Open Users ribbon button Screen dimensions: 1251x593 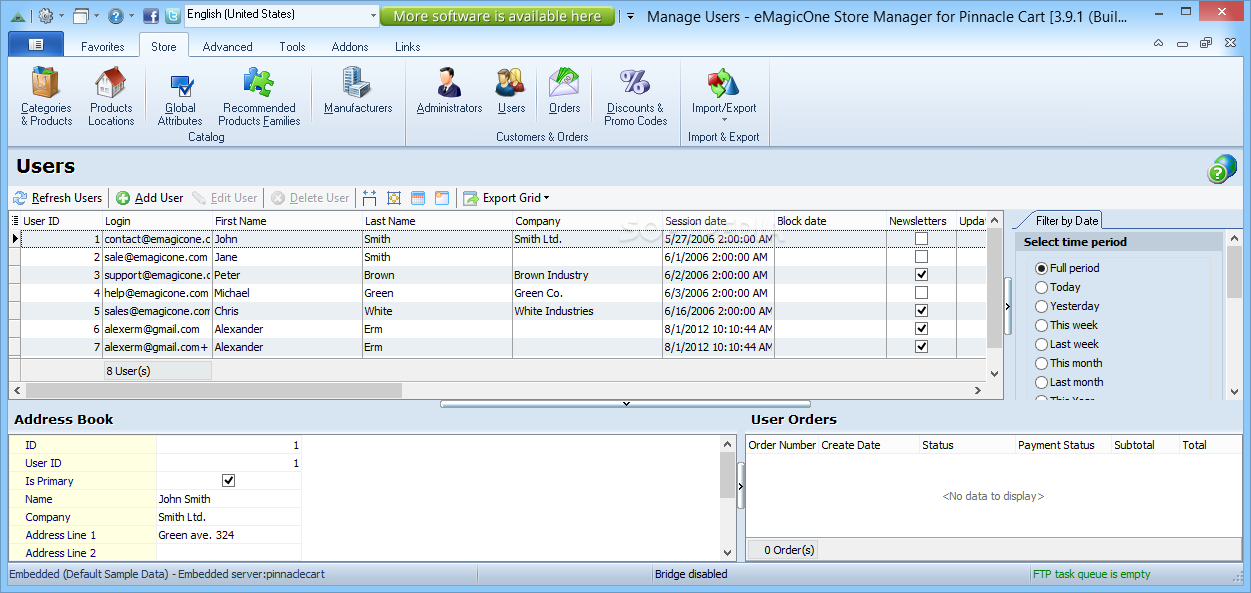click(511, 91)
